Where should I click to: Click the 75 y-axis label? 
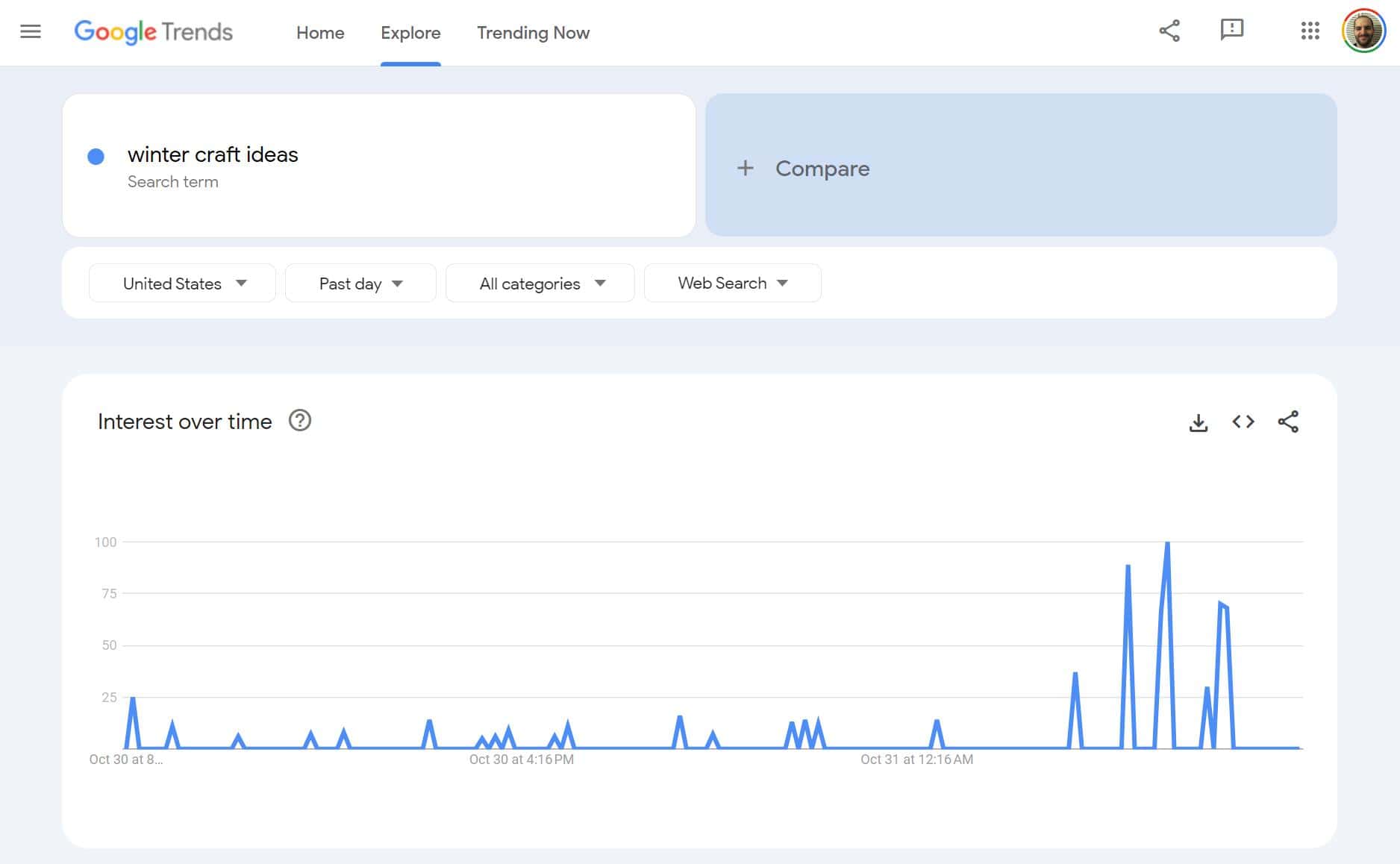(109, 594)
